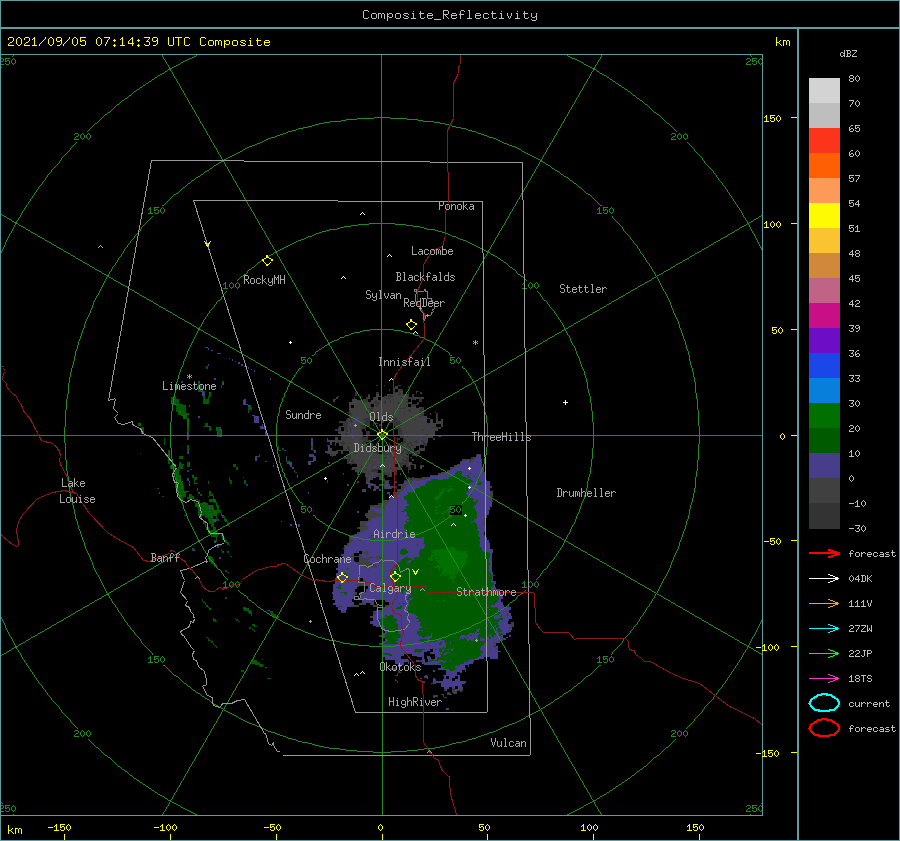Click the yellow diamond marker above Calgary label

pos(395,576)
